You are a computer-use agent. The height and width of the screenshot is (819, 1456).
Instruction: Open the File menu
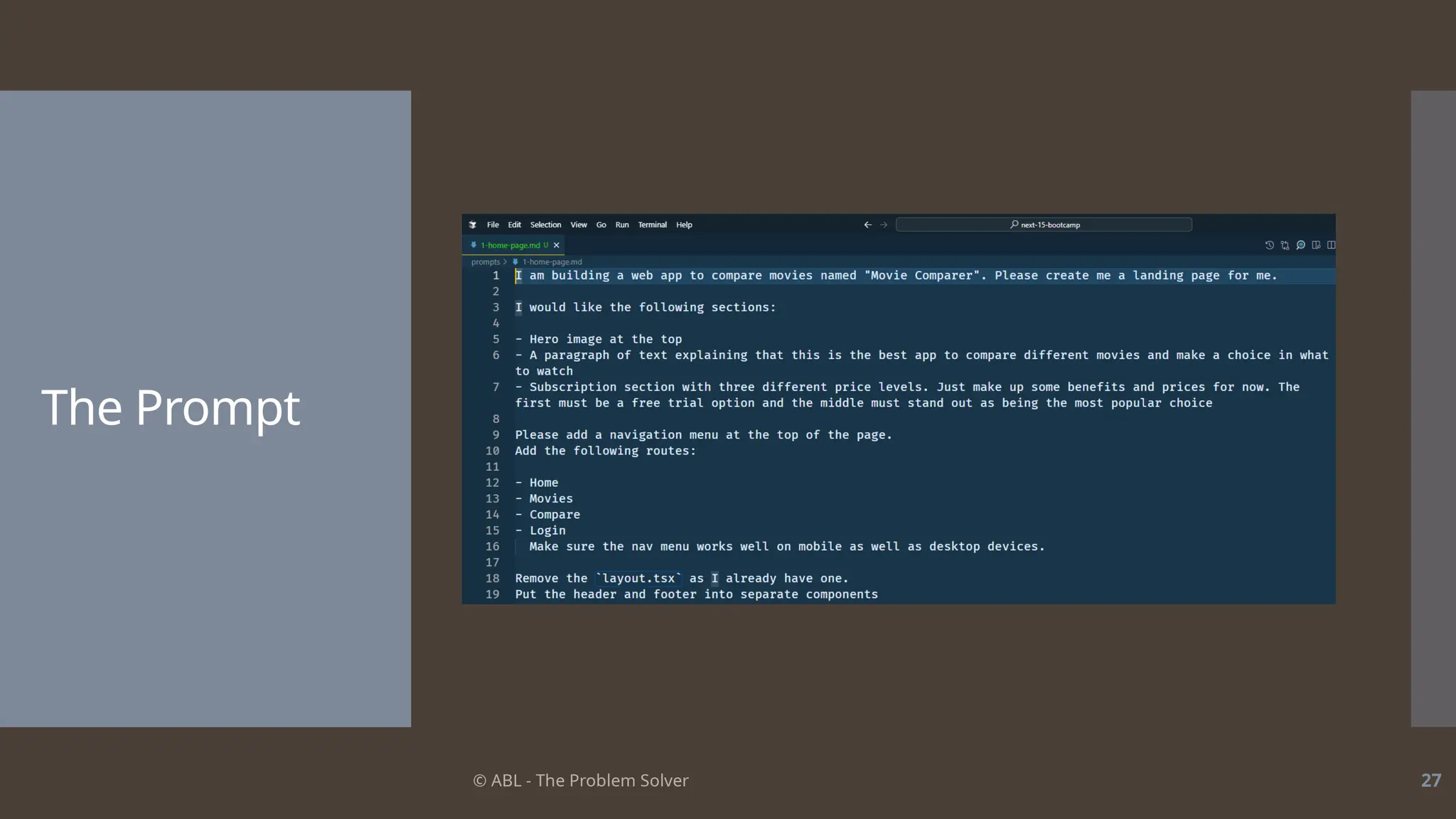(493, 225)
